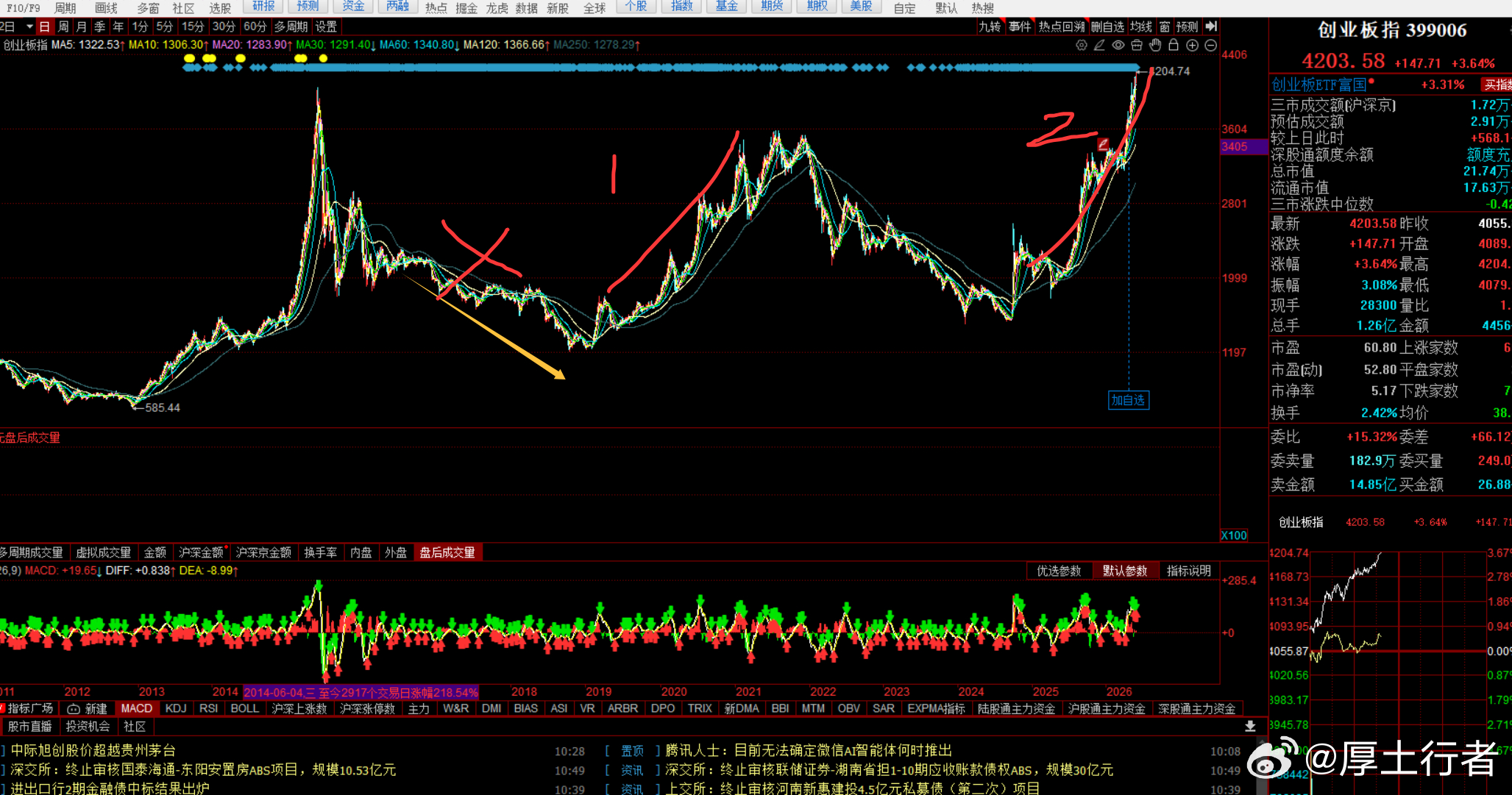The width and height of the screenshot is (1512, 795).
Task: Open 多周期 multi-period view
Action: coord(291,26)
